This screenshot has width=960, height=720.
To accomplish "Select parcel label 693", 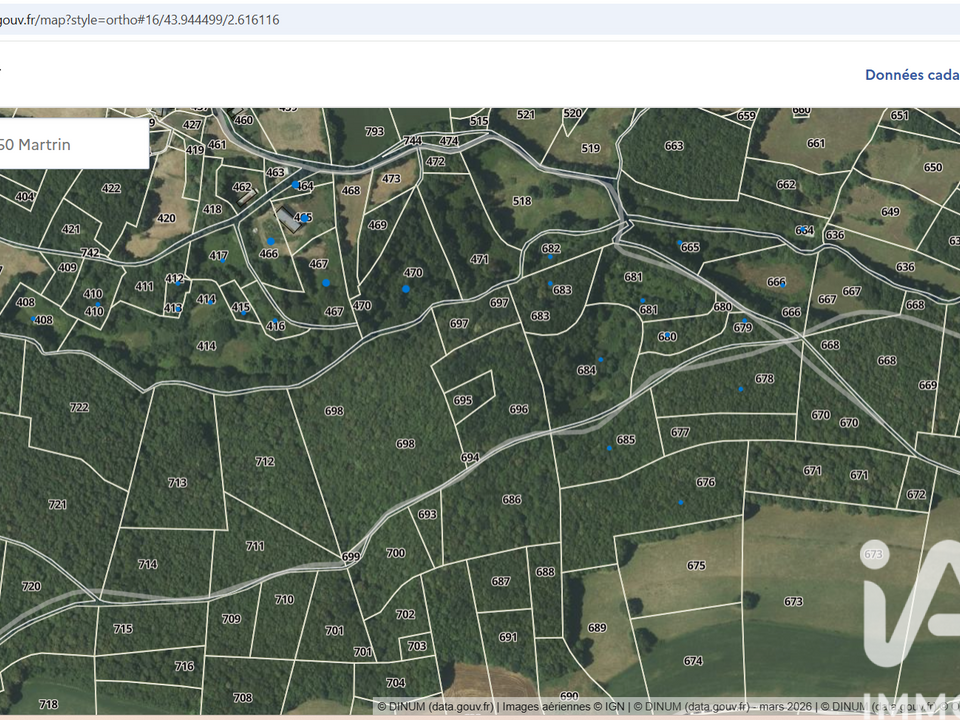I will (427, 514).
